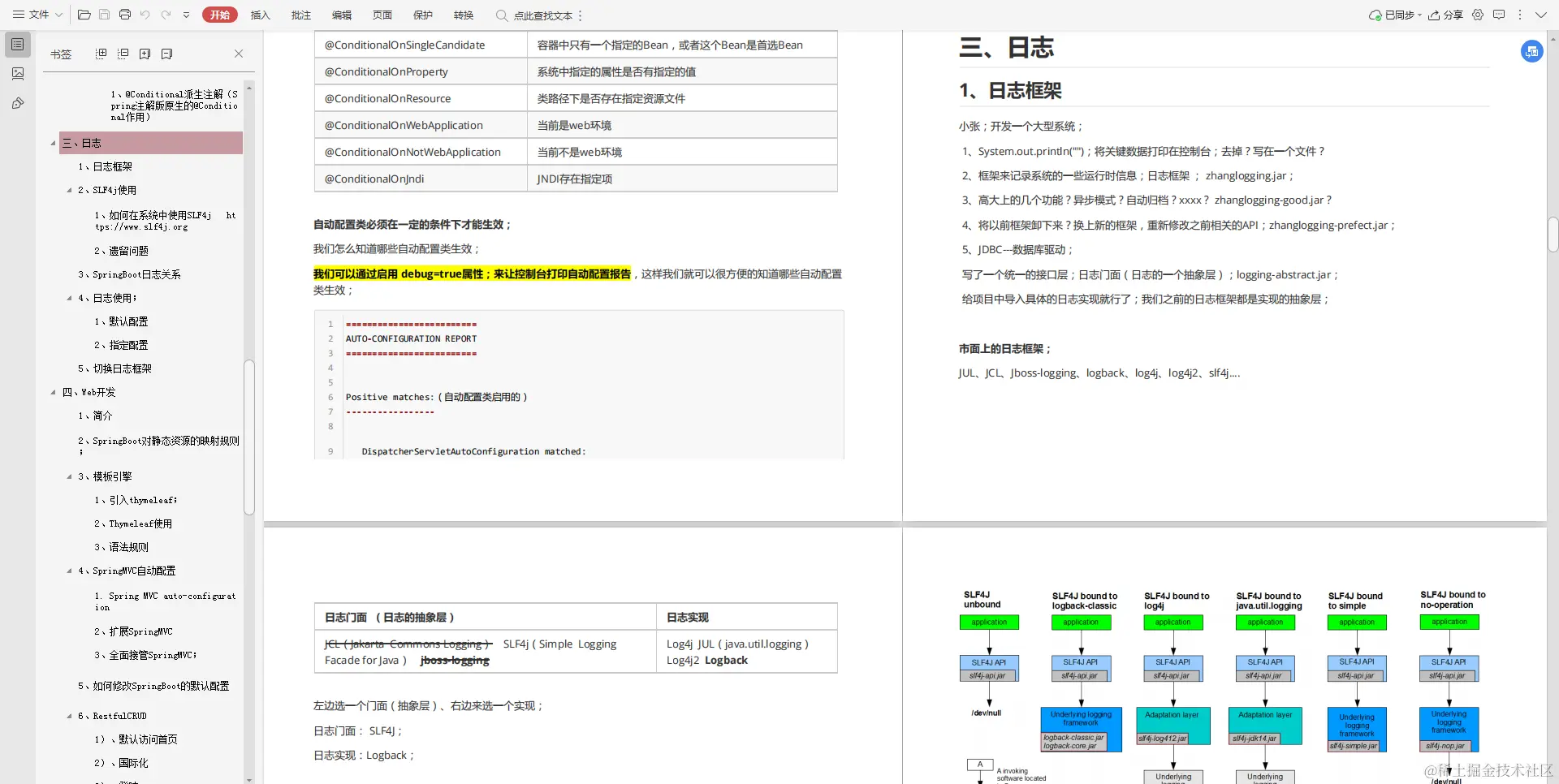Open the bookmark navigation panel icon in sidebar
1559x784 pixels.
18,45
